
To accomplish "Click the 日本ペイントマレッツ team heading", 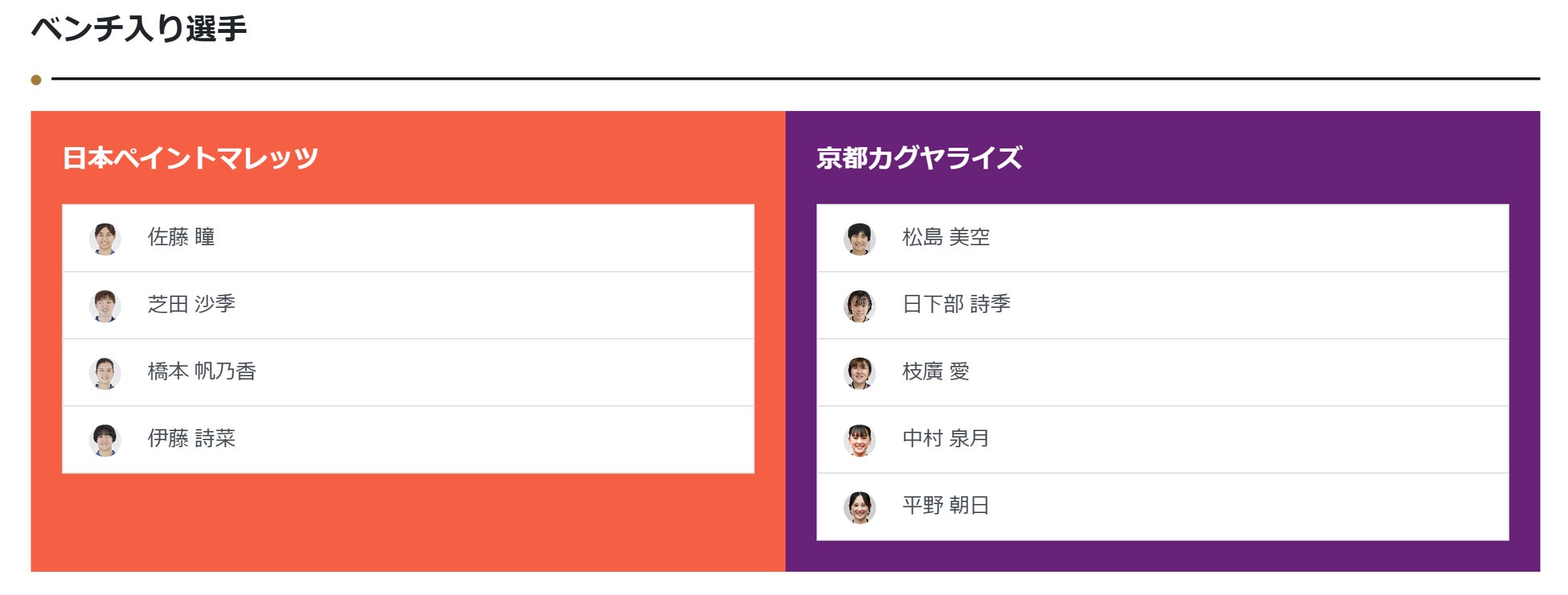I will tap(191, 158).
